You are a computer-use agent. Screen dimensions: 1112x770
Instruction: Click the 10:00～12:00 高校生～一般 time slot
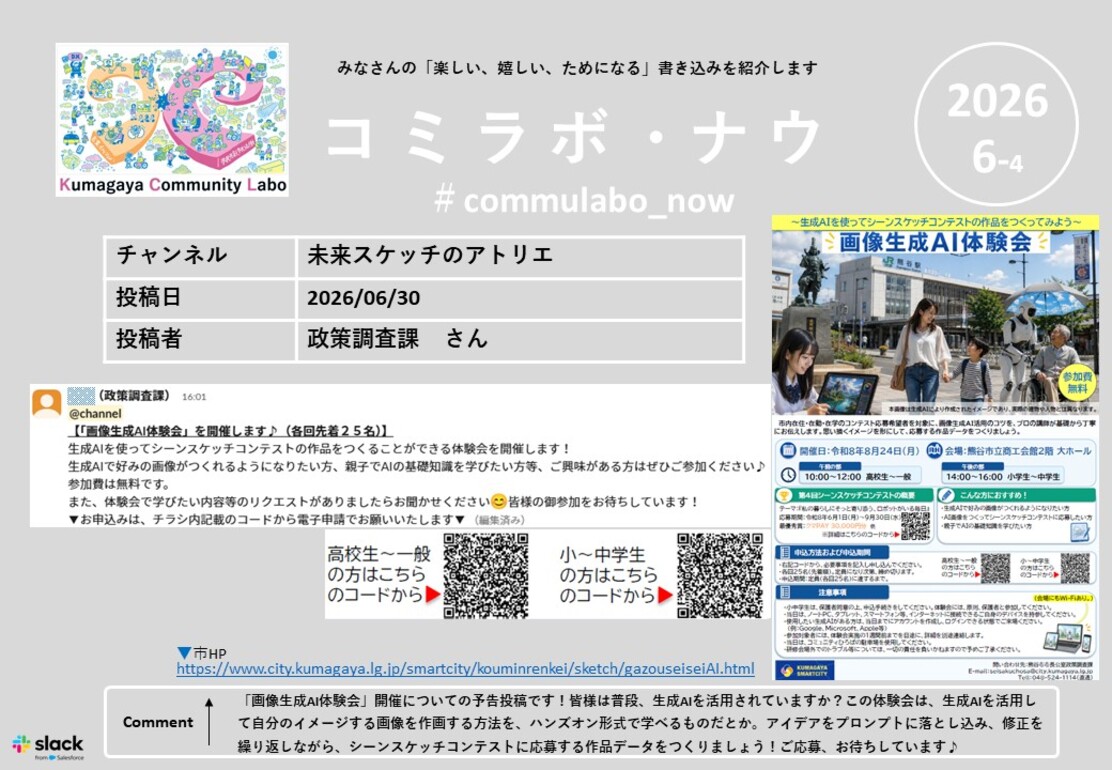(858, 476)
